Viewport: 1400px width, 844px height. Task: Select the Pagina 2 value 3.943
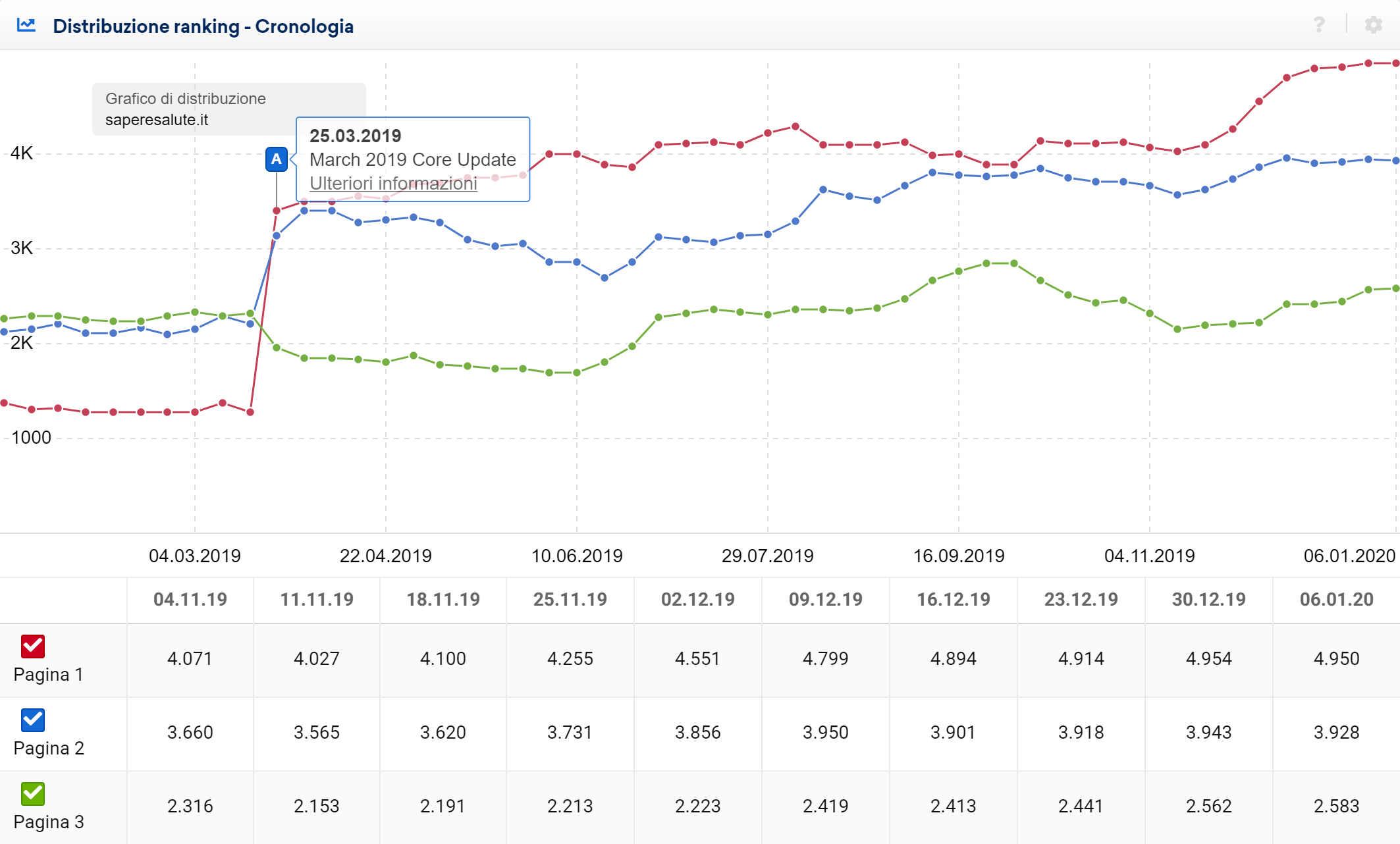pos(1209,733)
